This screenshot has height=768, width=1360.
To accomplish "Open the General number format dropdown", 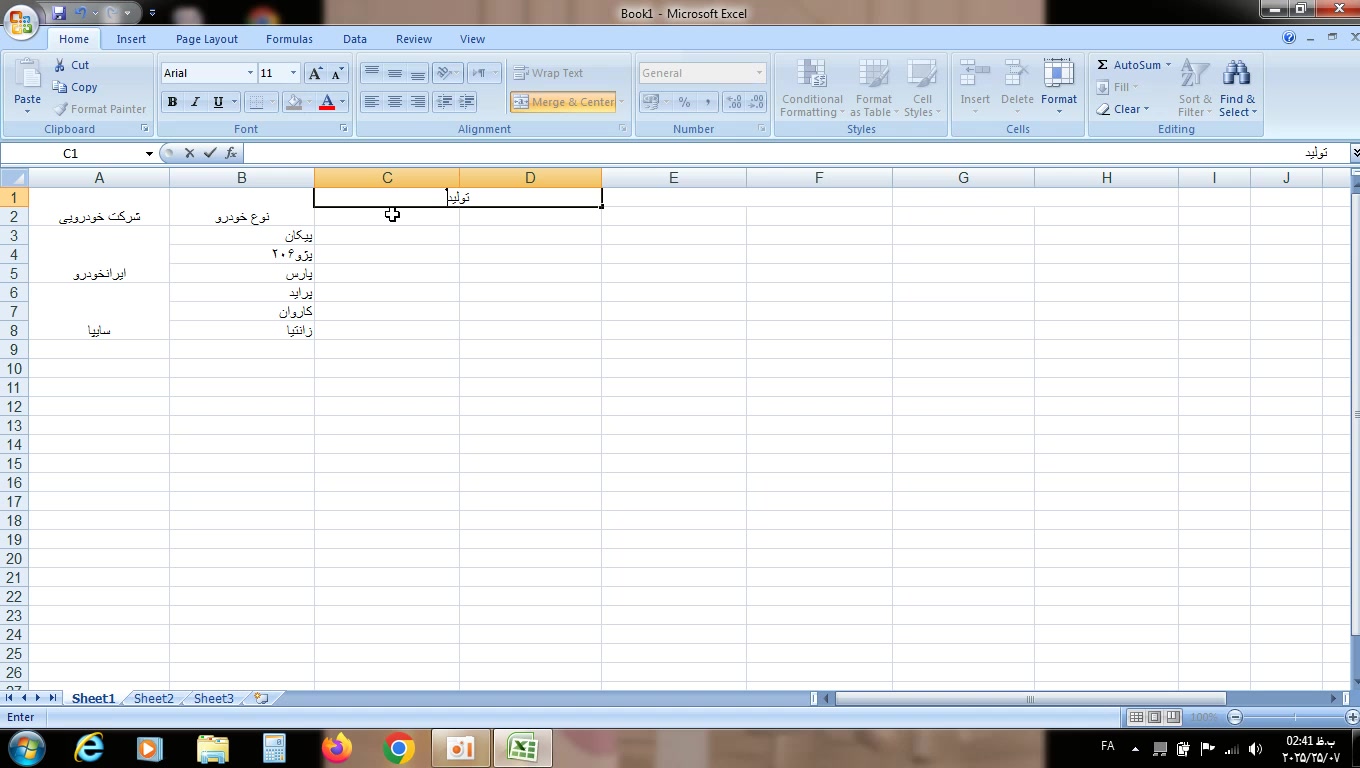I will click(x=759, y=73).
